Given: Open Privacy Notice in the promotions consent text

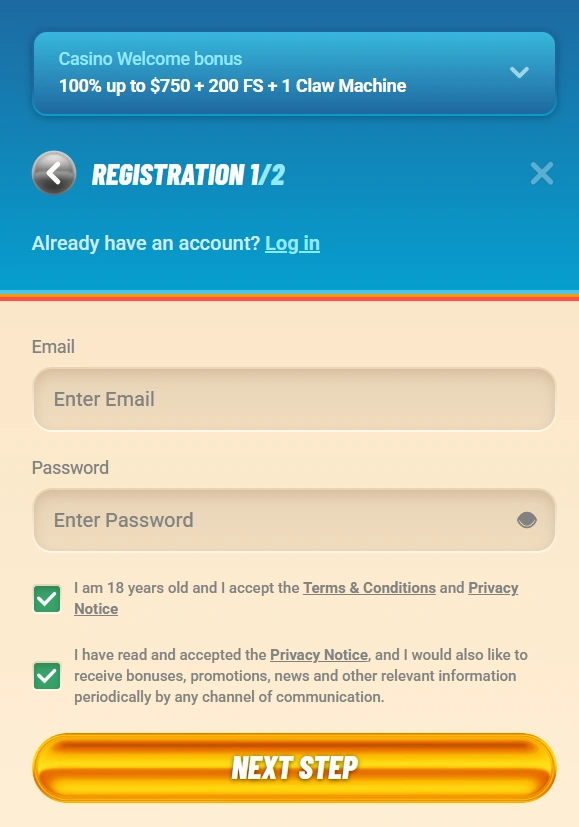Looking at the screenshot, I should click(x=318, y=655).
